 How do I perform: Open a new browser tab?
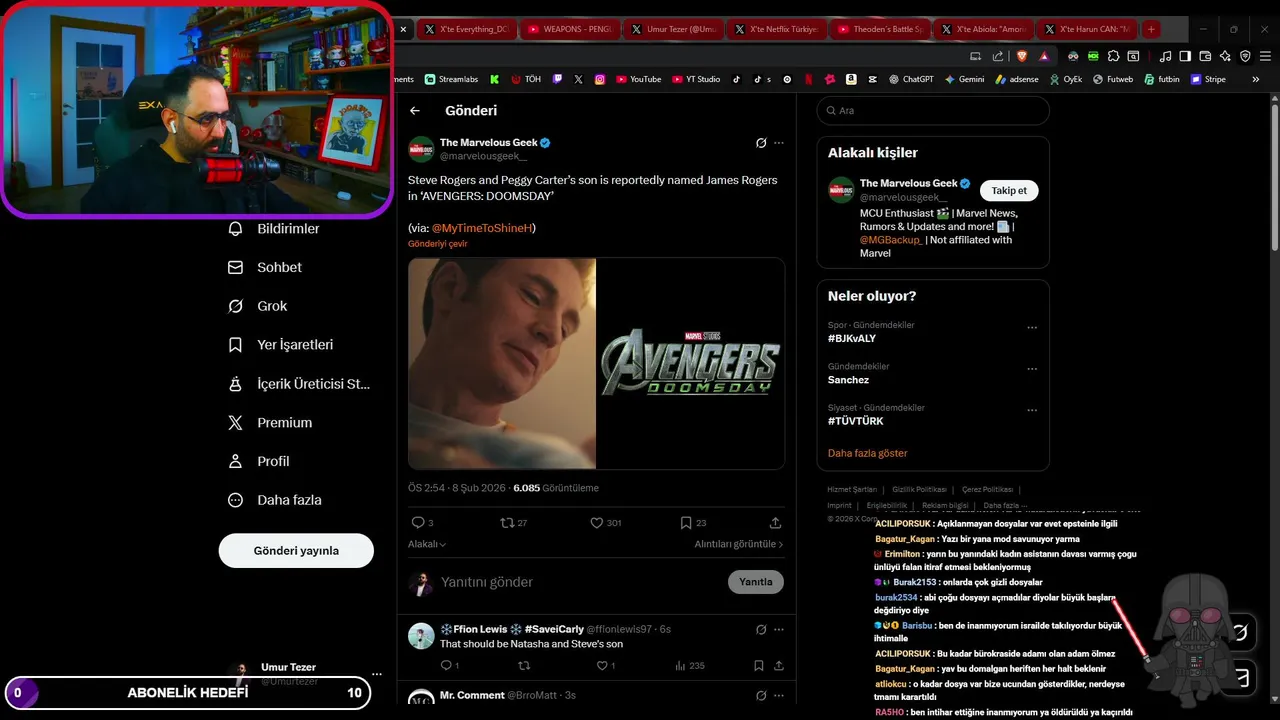[x=1151, y=29]
